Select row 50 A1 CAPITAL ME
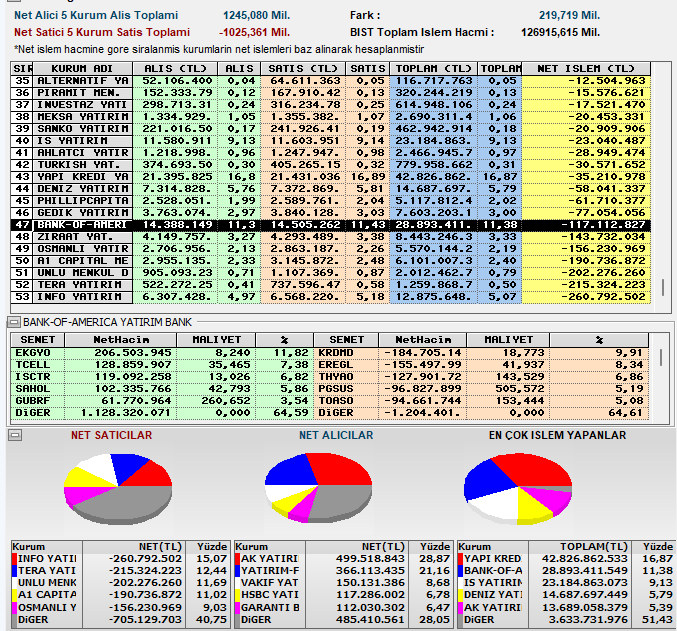Image resolution: width=677 pixels, height=631 pixels. [331, 261]
